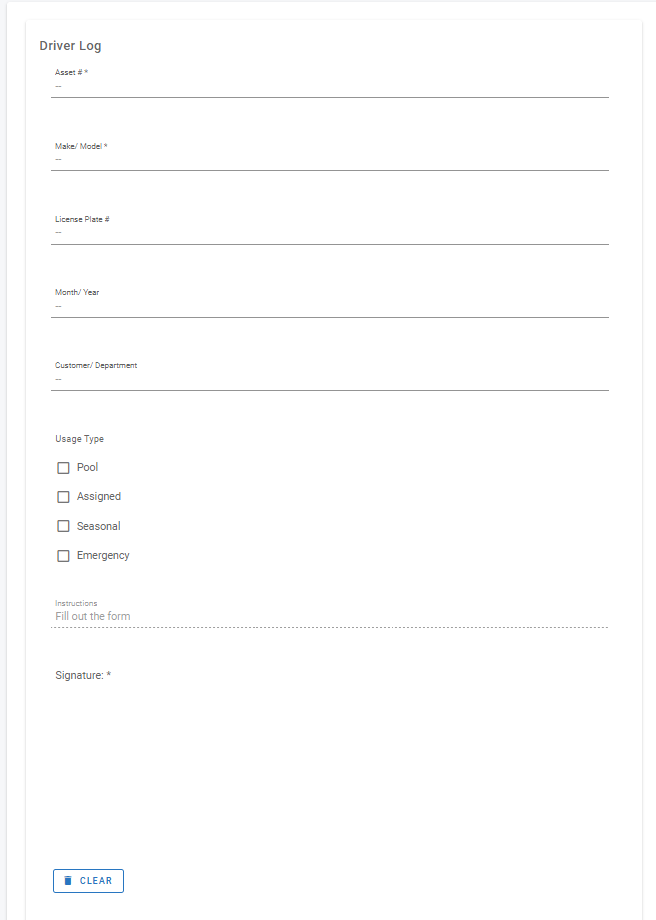
Task: Click into the Make/ Model field
Action: coord(330,160)
